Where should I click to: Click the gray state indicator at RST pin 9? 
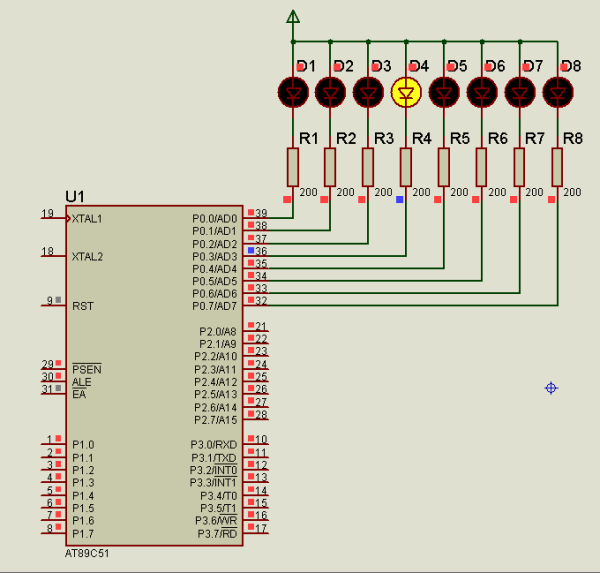[58, 300]
